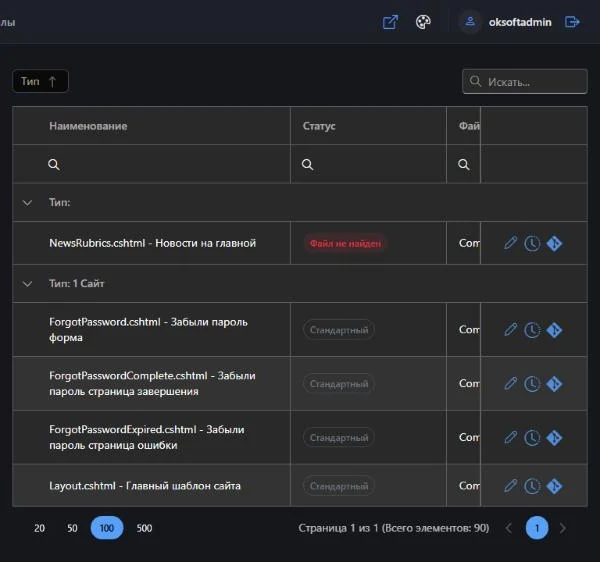Click the search magnifier in Искать field
This screenshot has height=562, width=600.
pyautogui.click(x=475, y=81)
